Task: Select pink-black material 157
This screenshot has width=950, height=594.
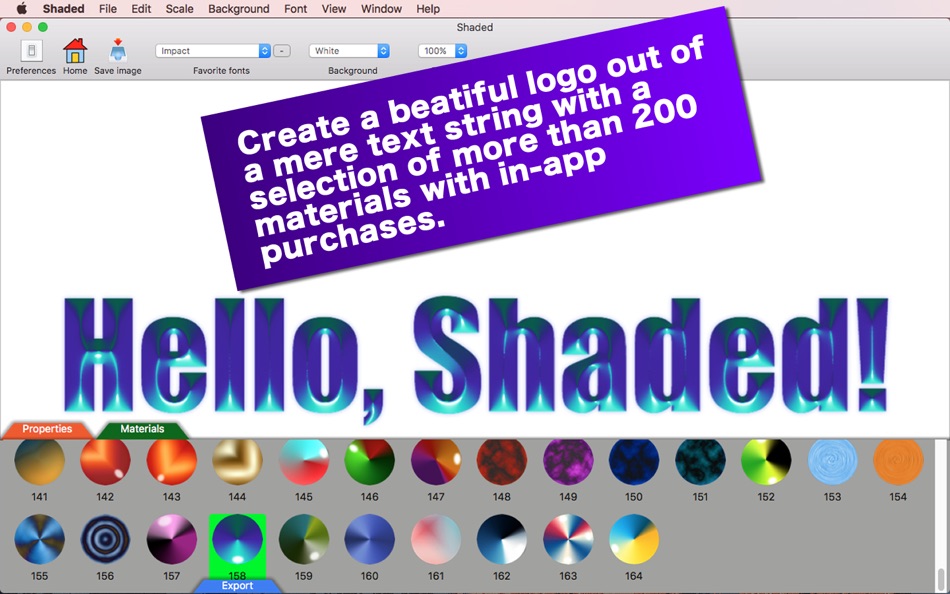Action: coord(171,539)
